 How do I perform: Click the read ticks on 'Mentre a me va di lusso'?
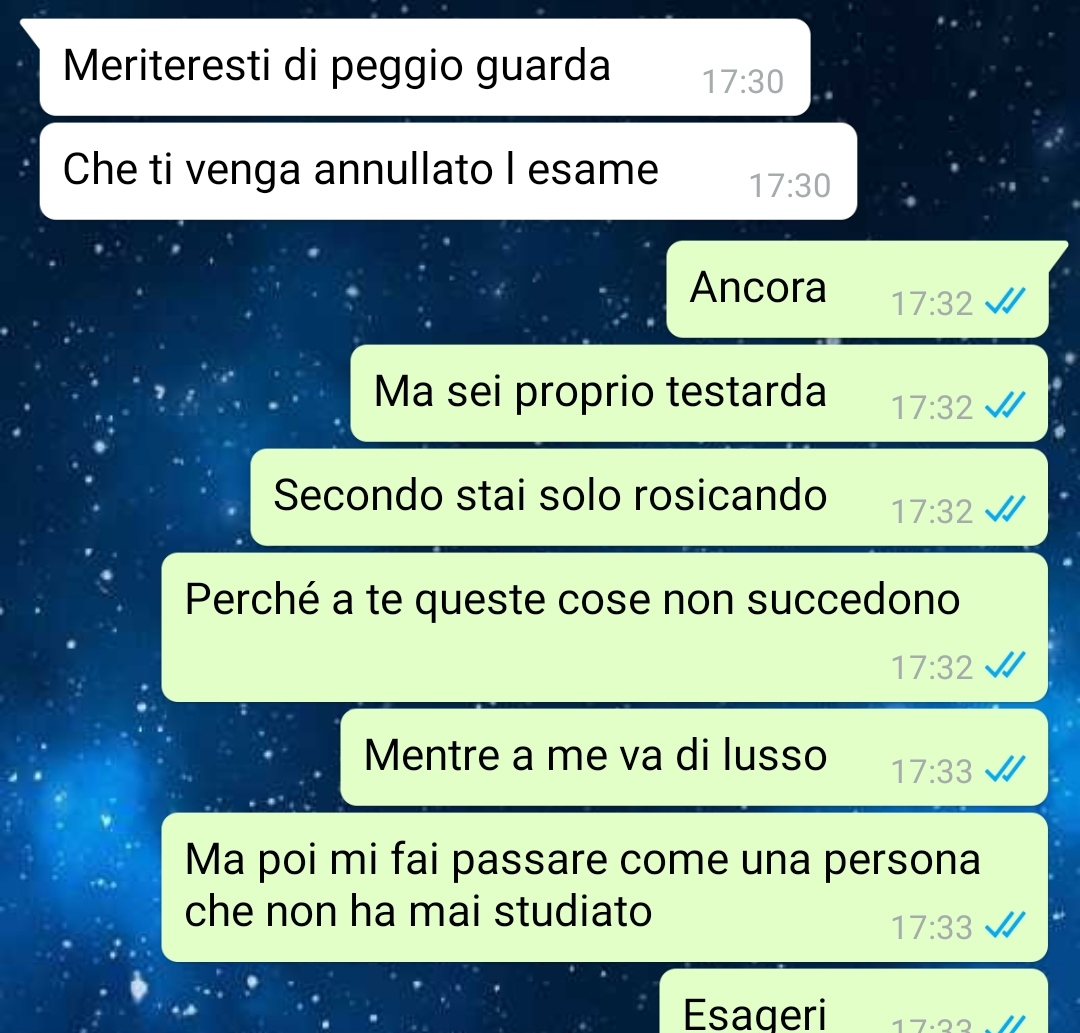tap(1006, 769)
